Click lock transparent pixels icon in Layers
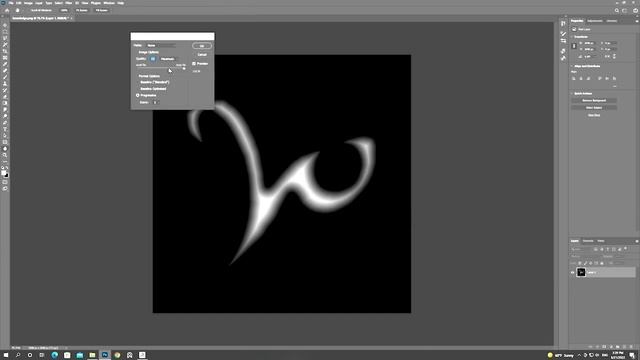 coord(580,263)
